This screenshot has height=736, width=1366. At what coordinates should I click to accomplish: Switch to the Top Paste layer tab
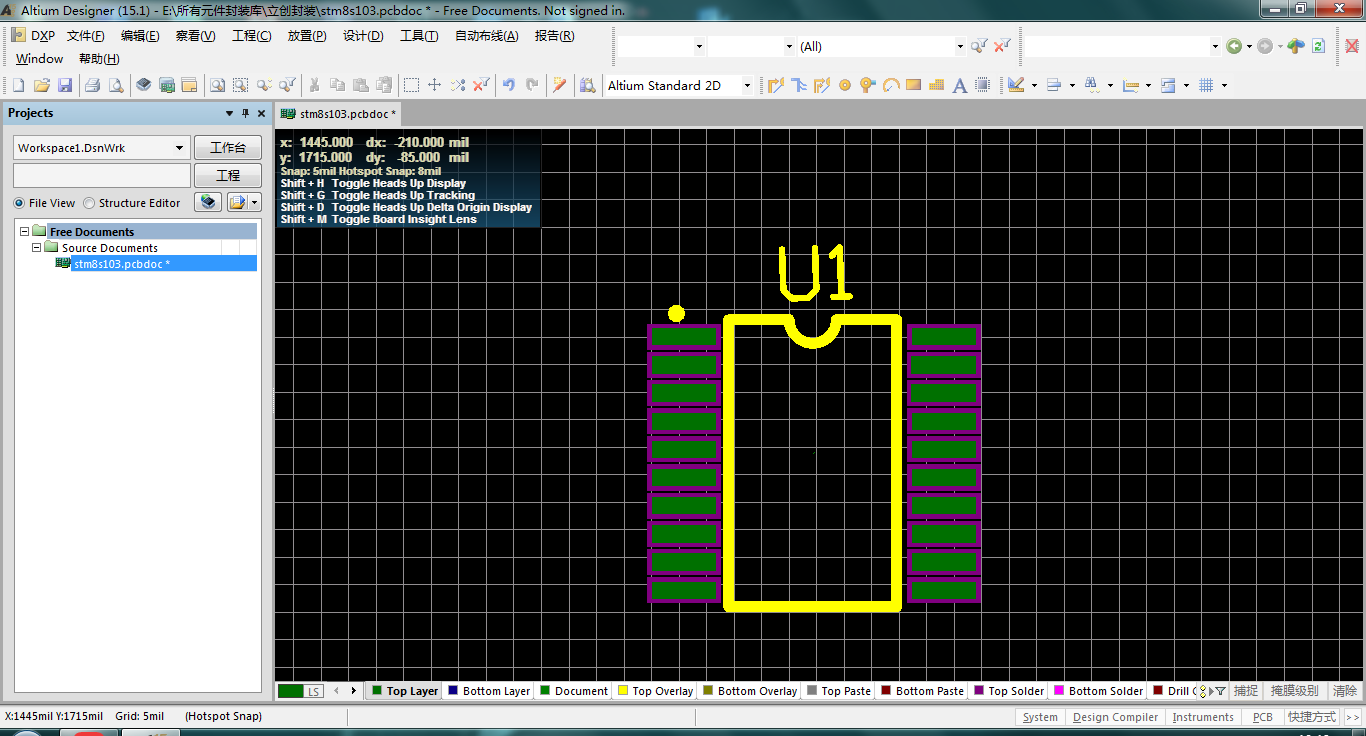pos(839,691)
